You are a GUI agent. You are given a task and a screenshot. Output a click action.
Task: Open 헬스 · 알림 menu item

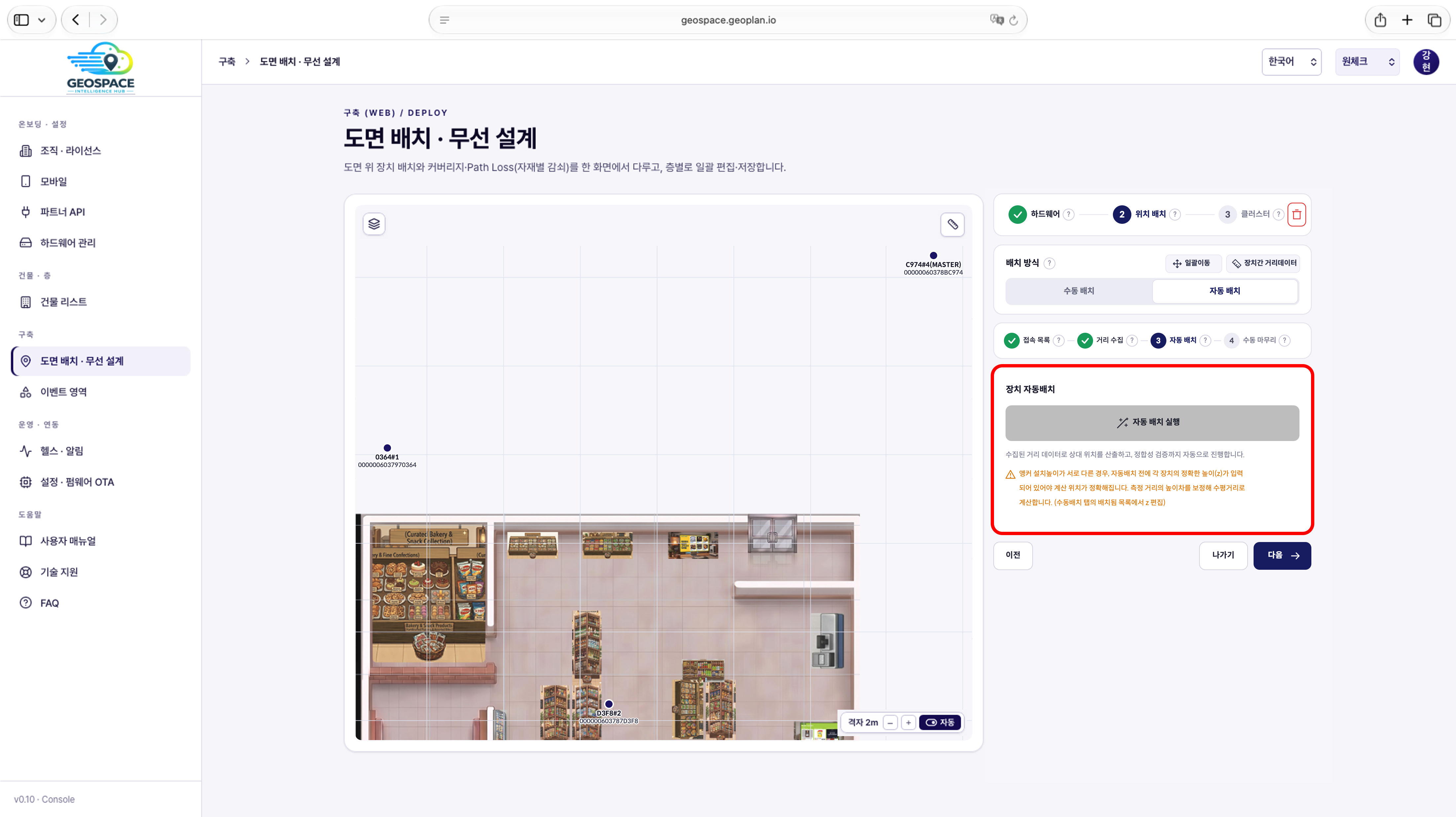(x=101, y=452)
